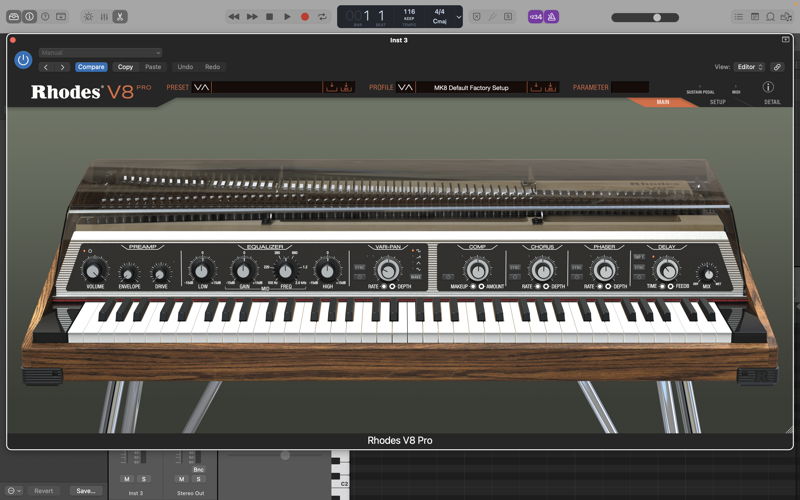The height and width of the screenshot is (500, 800).
Task: Click the DELAY MIX knob
Action: click(708, 274)
